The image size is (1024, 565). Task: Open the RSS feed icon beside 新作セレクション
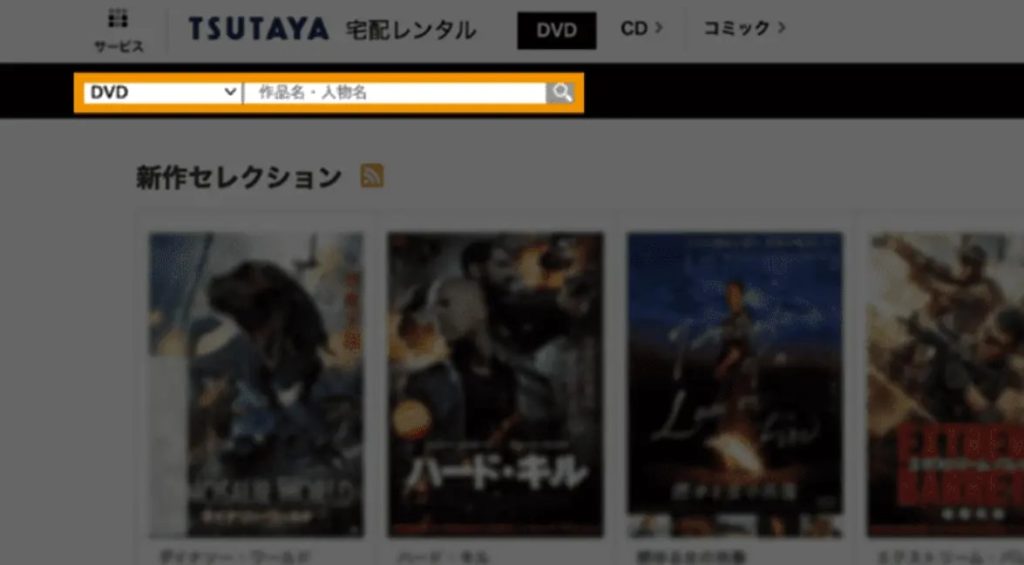(372, 177)
